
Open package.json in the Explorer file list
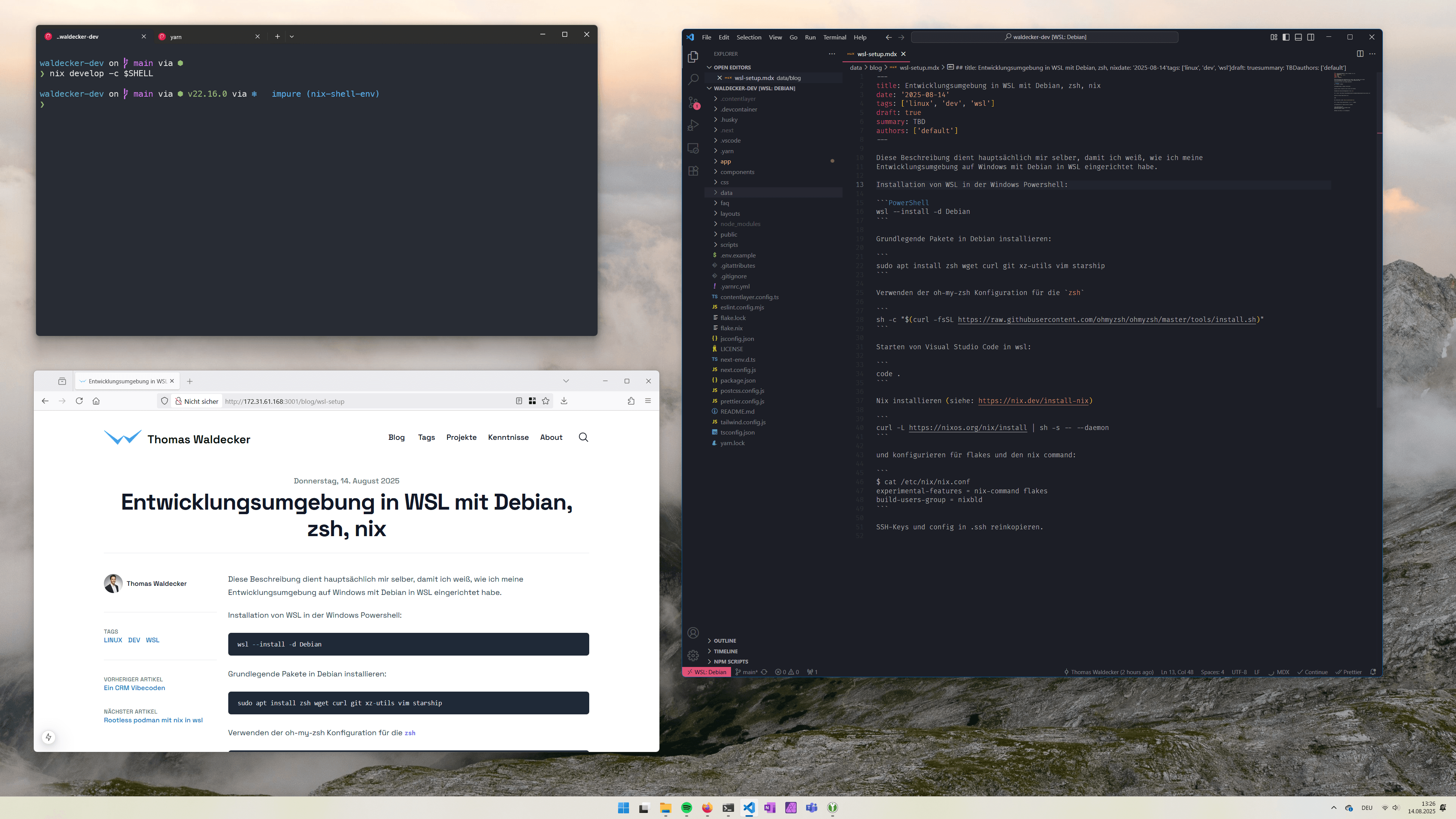point(773,380)
